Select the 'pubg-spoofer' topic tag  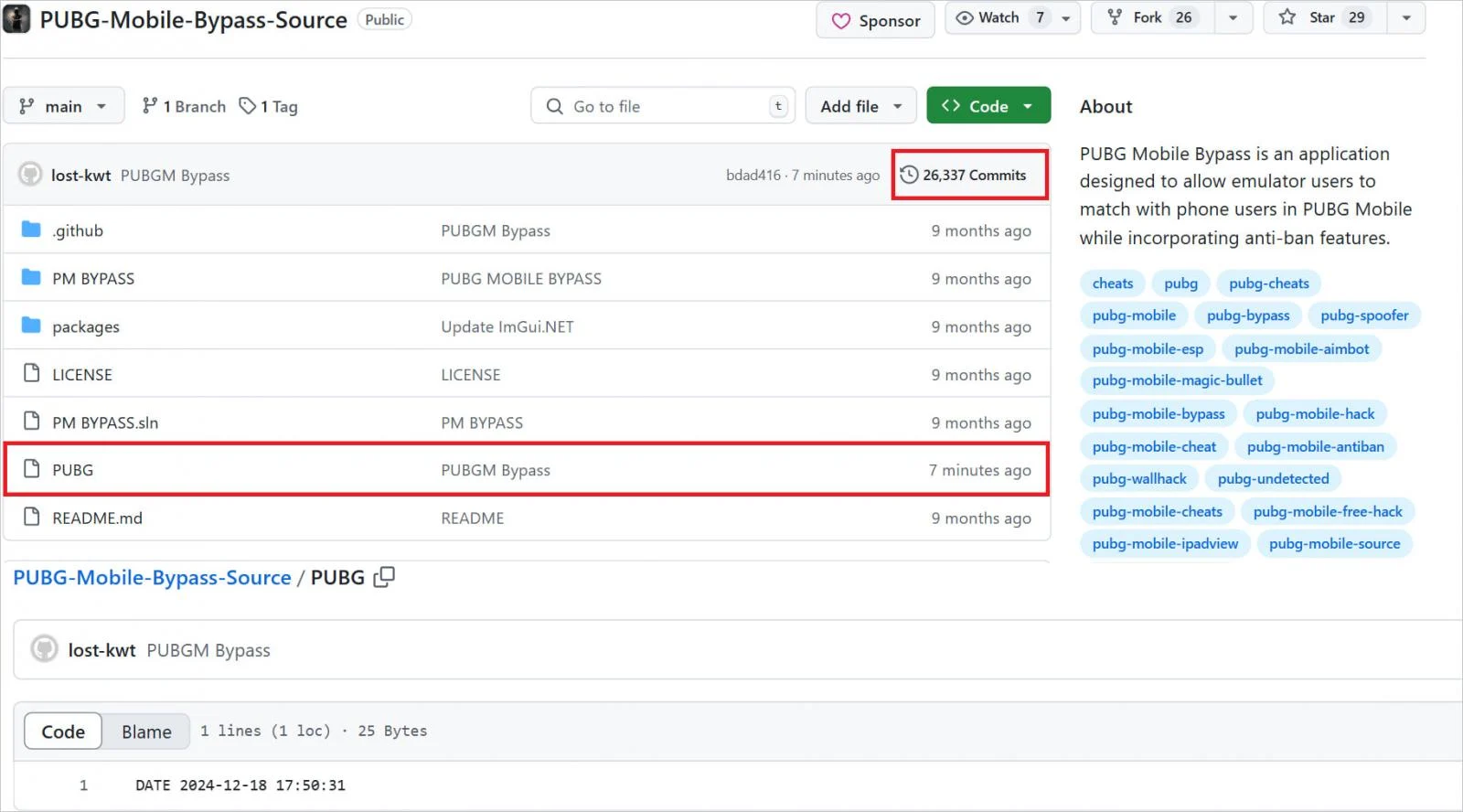pyautogui.click(x=1364, y=315)
